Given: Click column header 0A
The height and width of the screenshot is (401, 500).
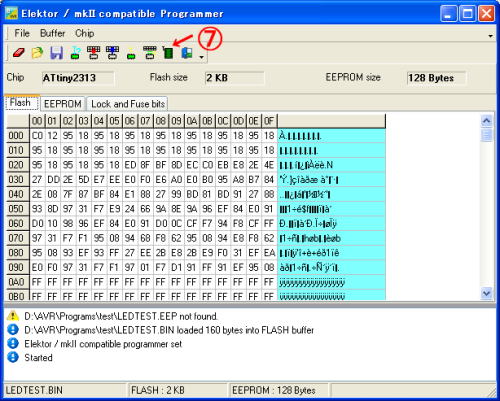Looking at the screenshot, I should point(192,121).
